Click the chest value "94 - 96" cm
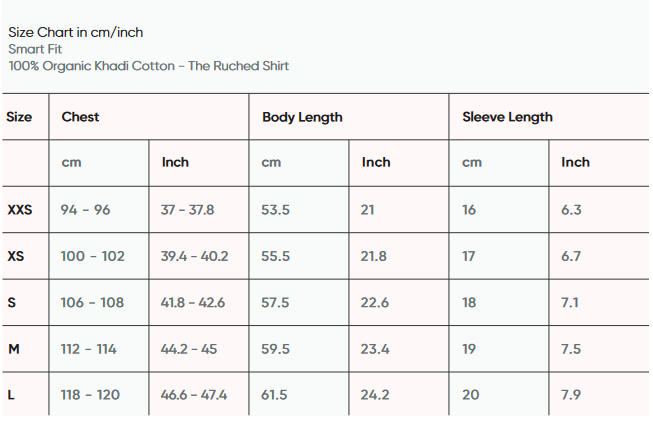 (85, 210)
